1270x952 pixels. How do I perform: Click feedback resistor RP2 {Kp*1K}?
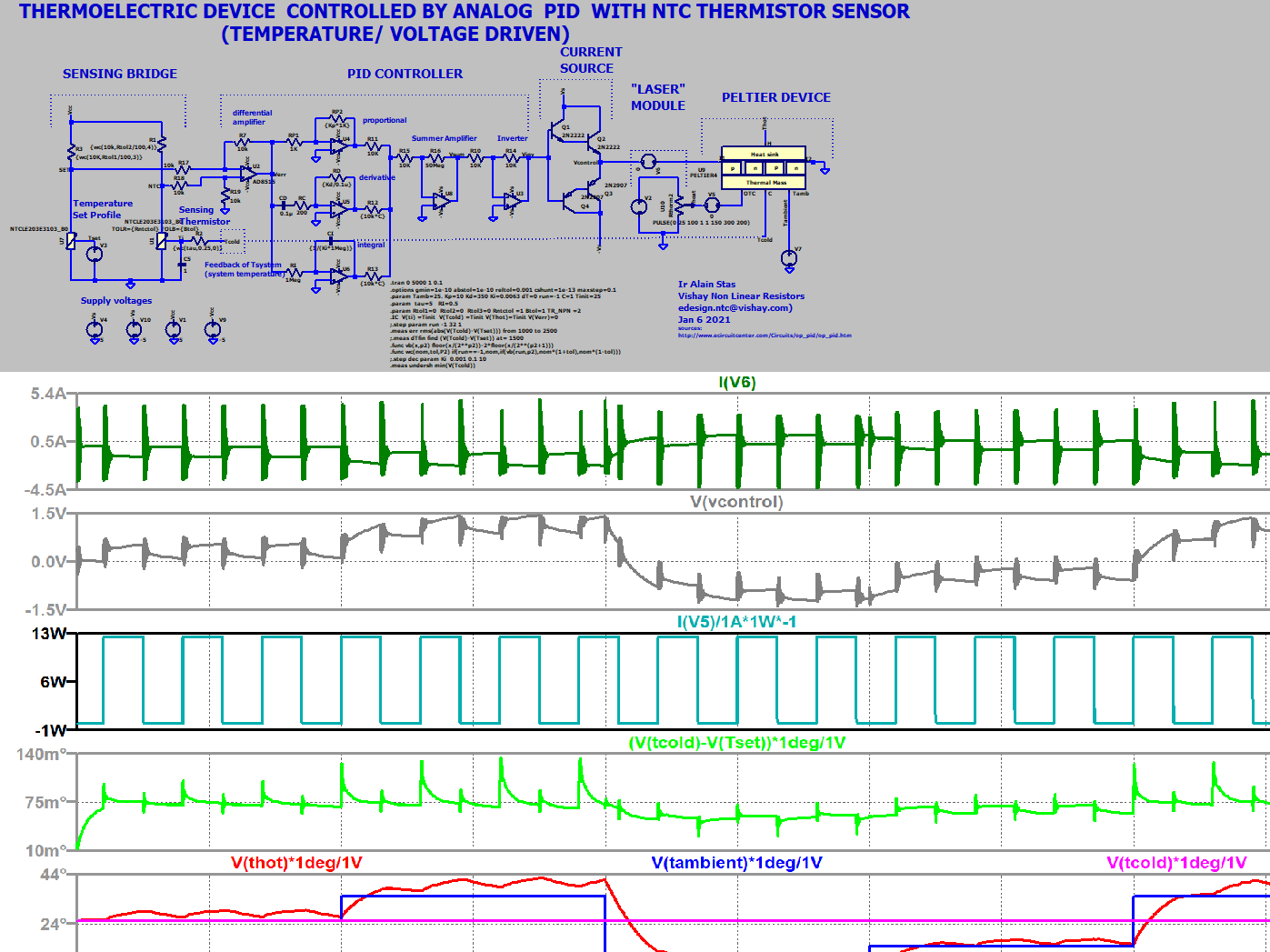coord(336,118)
